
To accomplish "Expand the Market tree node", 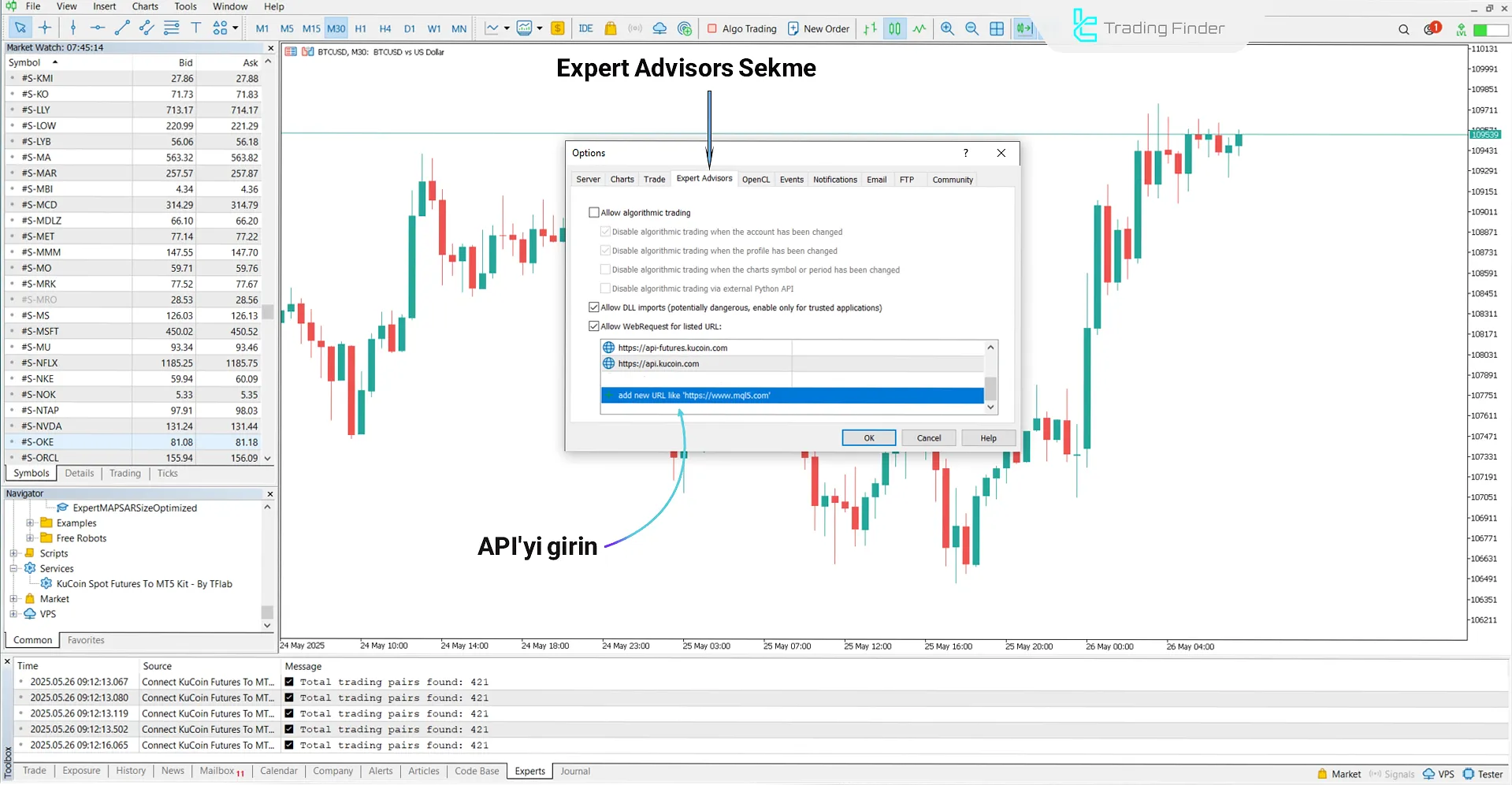I will tap(13, 599).
